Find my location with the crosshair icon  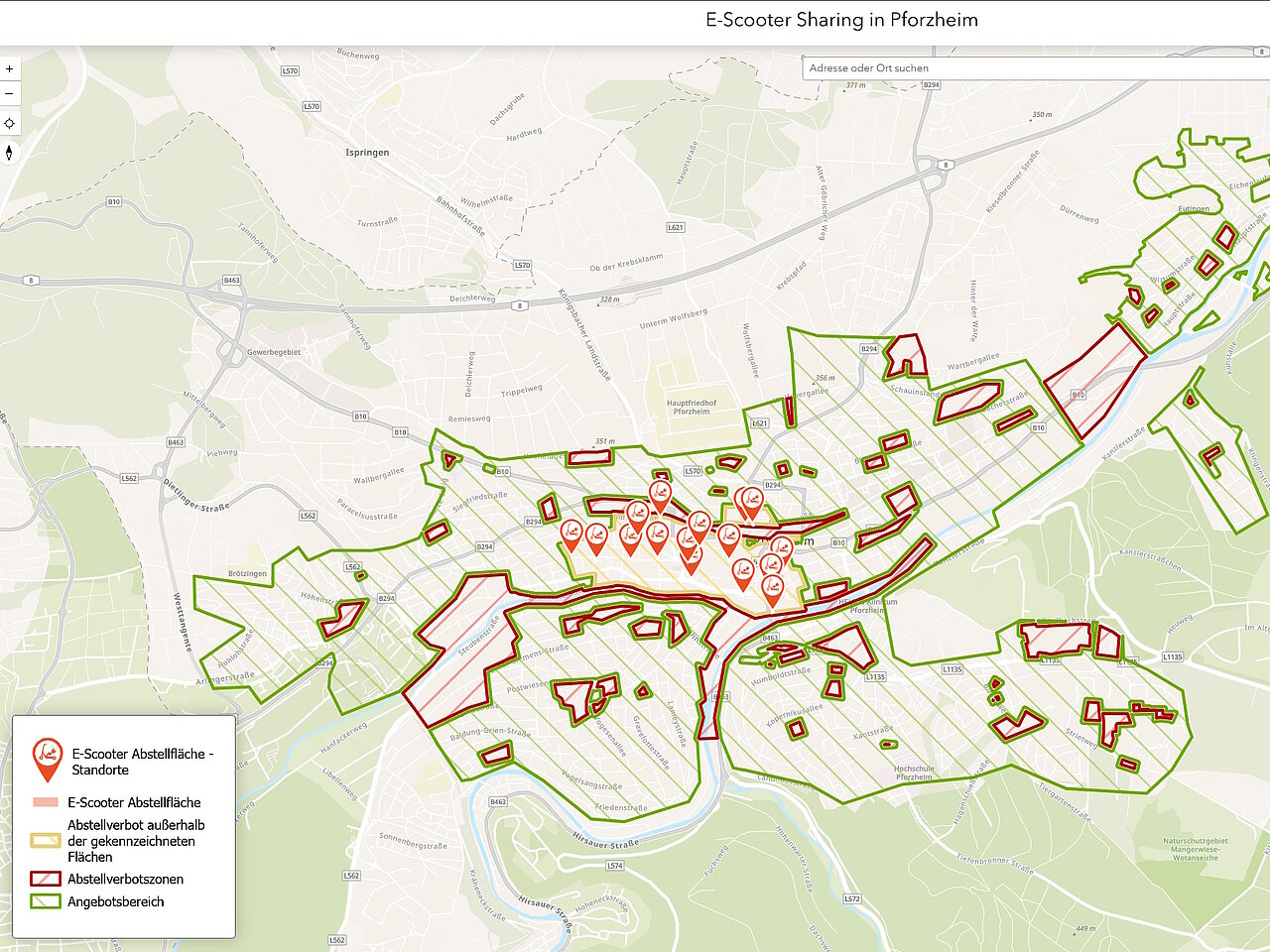(x=10, y=124)
